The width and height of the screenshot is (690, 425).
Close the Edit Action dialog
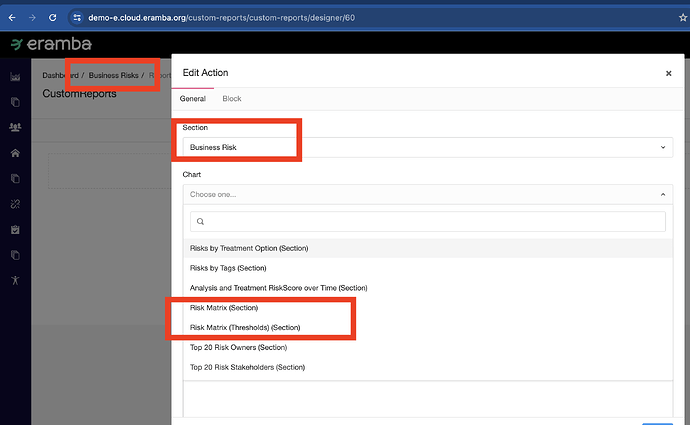point(668,73)
